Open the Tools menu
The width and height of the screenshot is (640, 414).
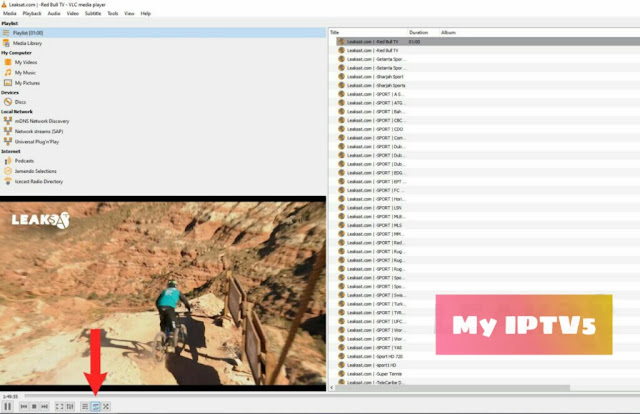[x=113, y=13]
